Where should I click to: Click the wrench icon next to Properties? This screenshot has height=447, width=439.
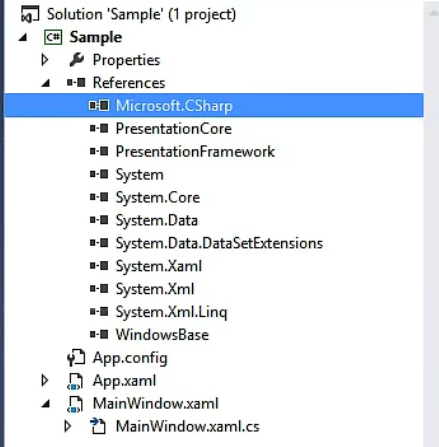77,60
